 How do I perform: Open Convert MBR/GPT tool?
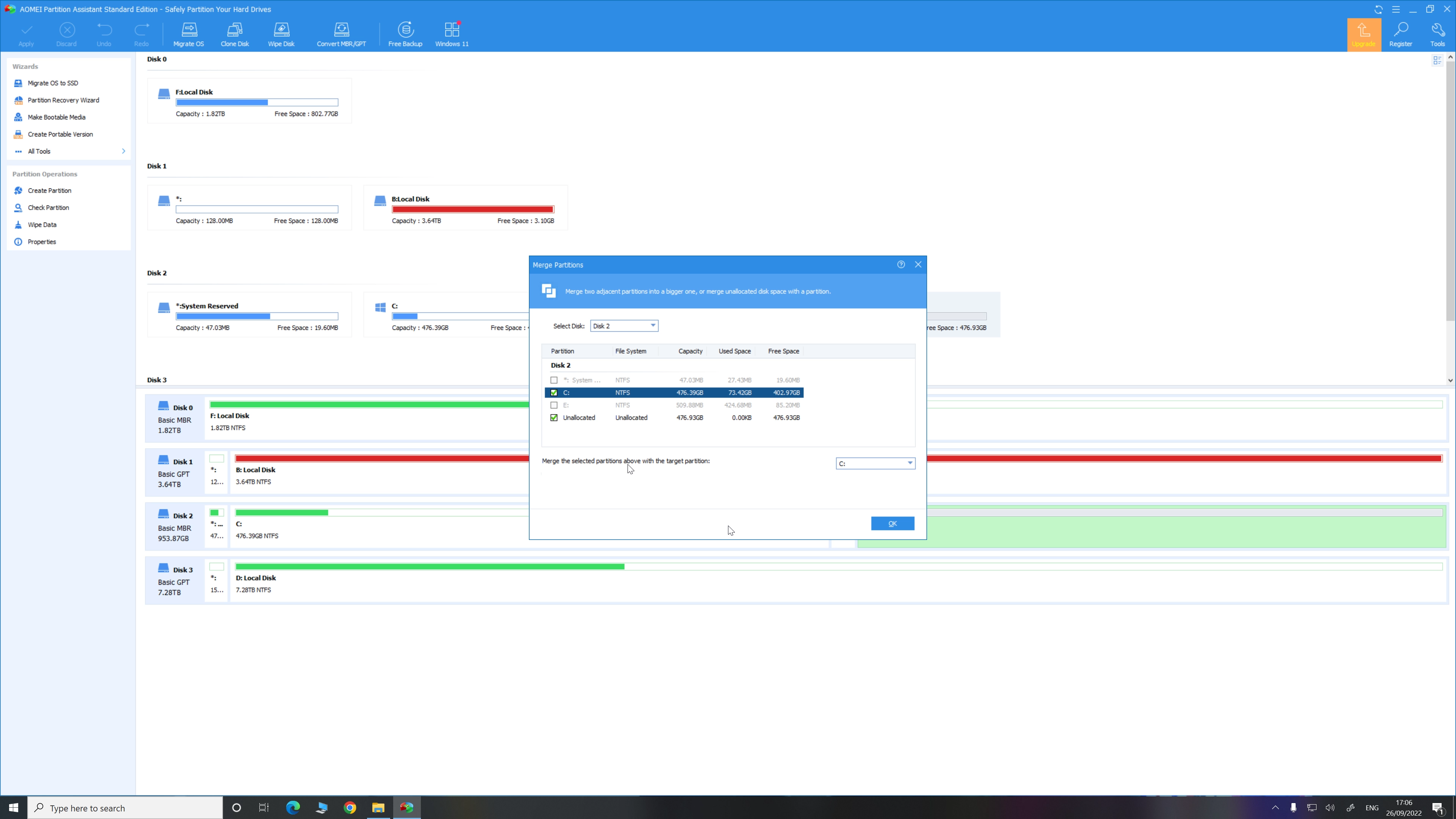pos(341,34)
